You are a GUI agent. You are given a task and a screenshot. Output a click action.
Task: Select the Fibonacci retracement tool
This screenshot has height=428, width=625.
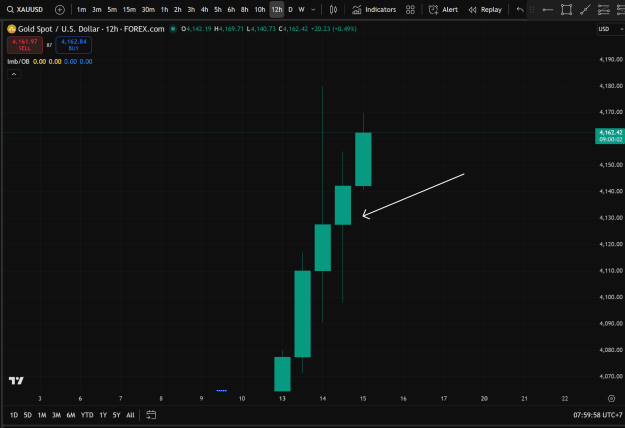(x=603, y=10)
